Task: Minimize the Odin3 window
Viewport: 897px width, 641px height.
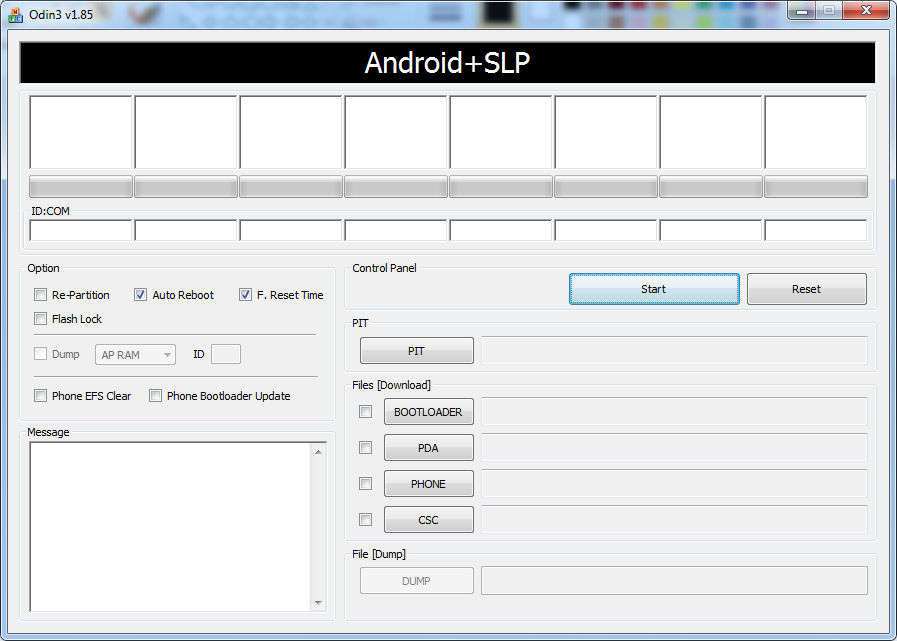Action: pos(802,10)
